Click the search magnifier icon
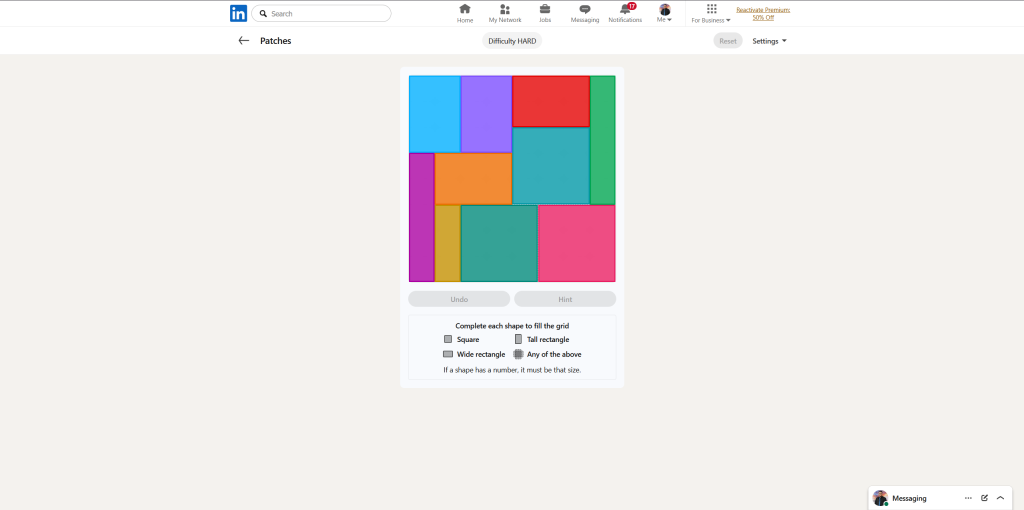The image size is (1024, 510). 263,13
